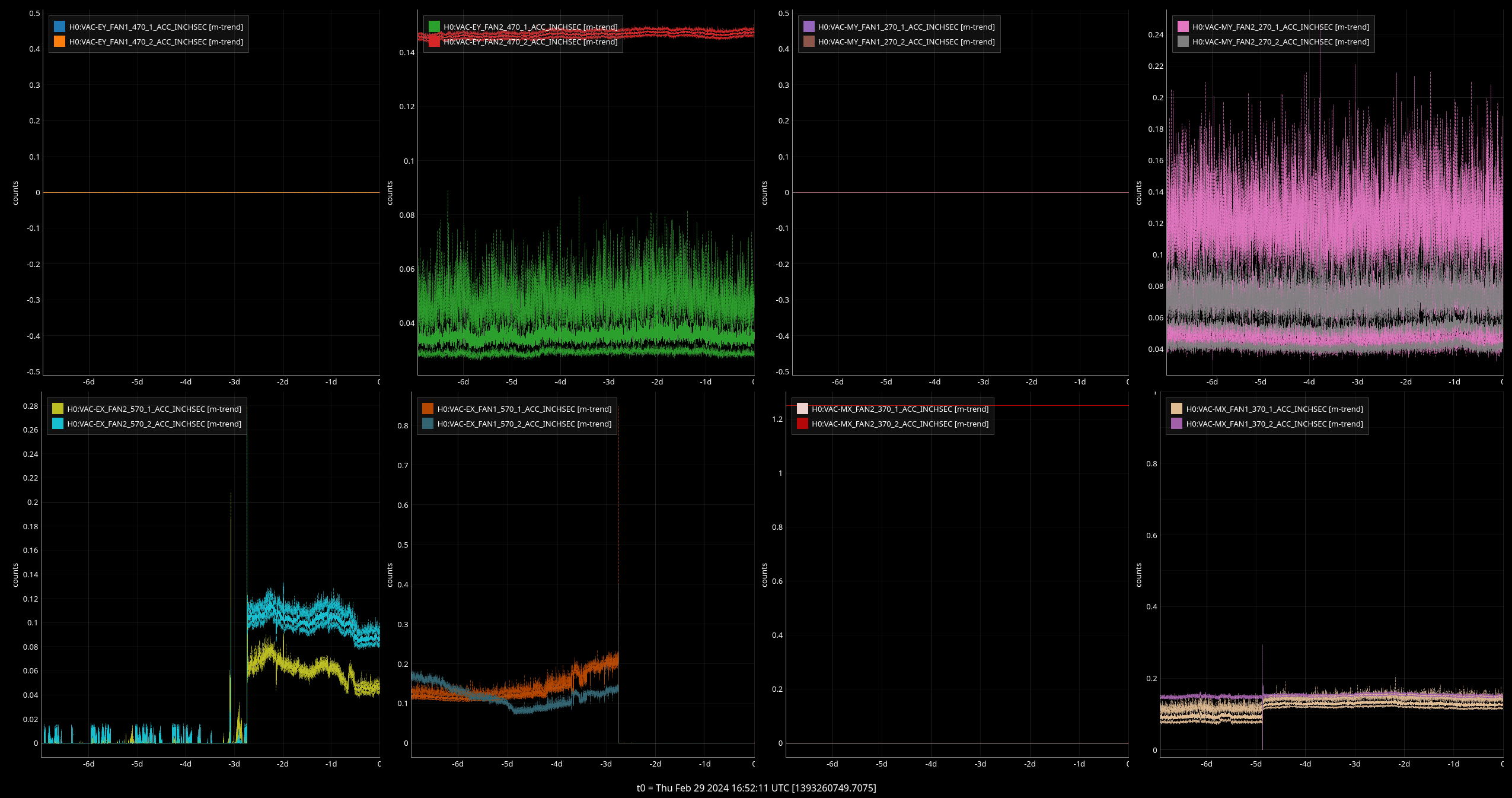Click the pink MY_FAN2_270_1 legend swatch
1512x798 pixels.
coord(1183,27)
